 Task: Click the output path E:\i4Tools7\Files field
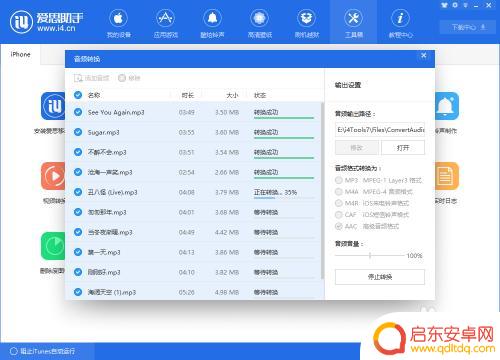pyautogui.click(x=380, y=130)
